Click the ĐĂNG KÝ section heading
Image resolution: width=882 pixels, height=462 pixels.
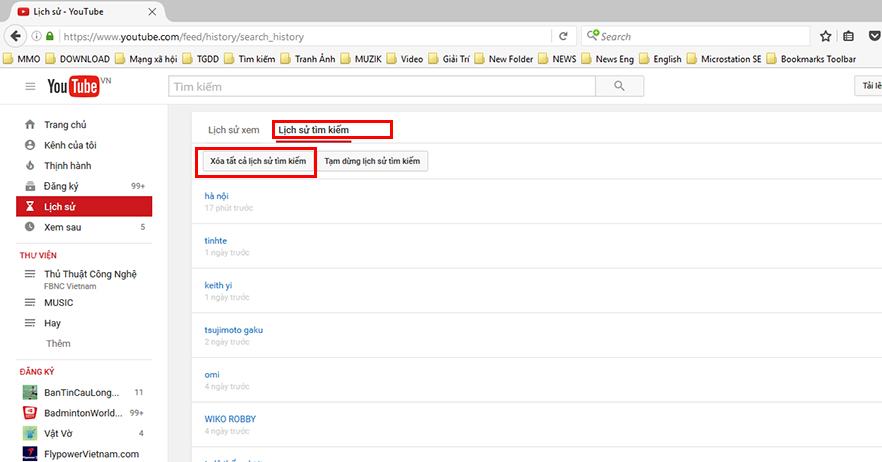[37, 371]
